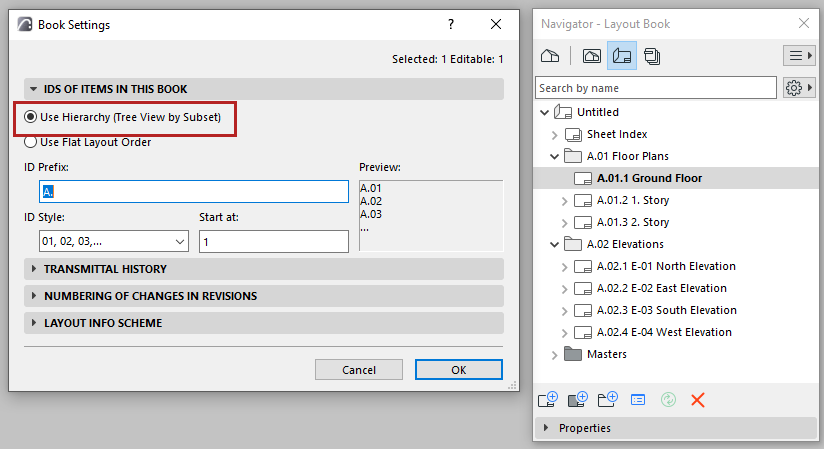The height and width of the screenshot is (449, 824).
Task: Select the A.01.1 Ground Floor layout
Action: tap(649, 178)
